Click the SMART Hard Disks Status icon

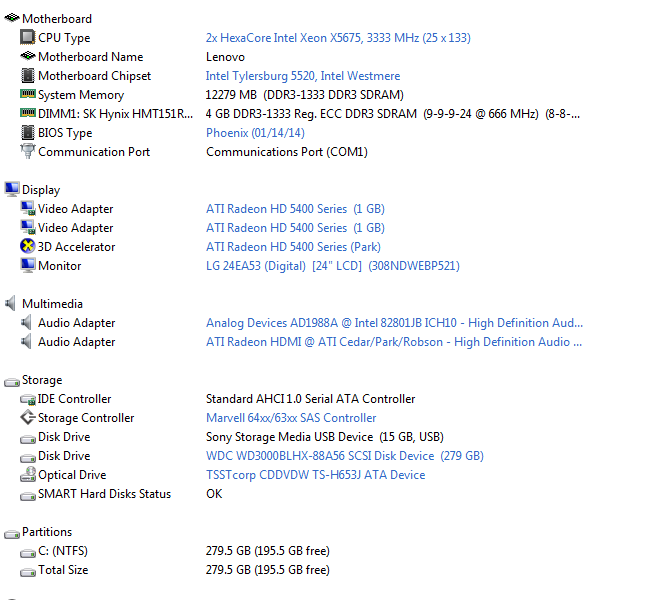[x=27, y=495]
